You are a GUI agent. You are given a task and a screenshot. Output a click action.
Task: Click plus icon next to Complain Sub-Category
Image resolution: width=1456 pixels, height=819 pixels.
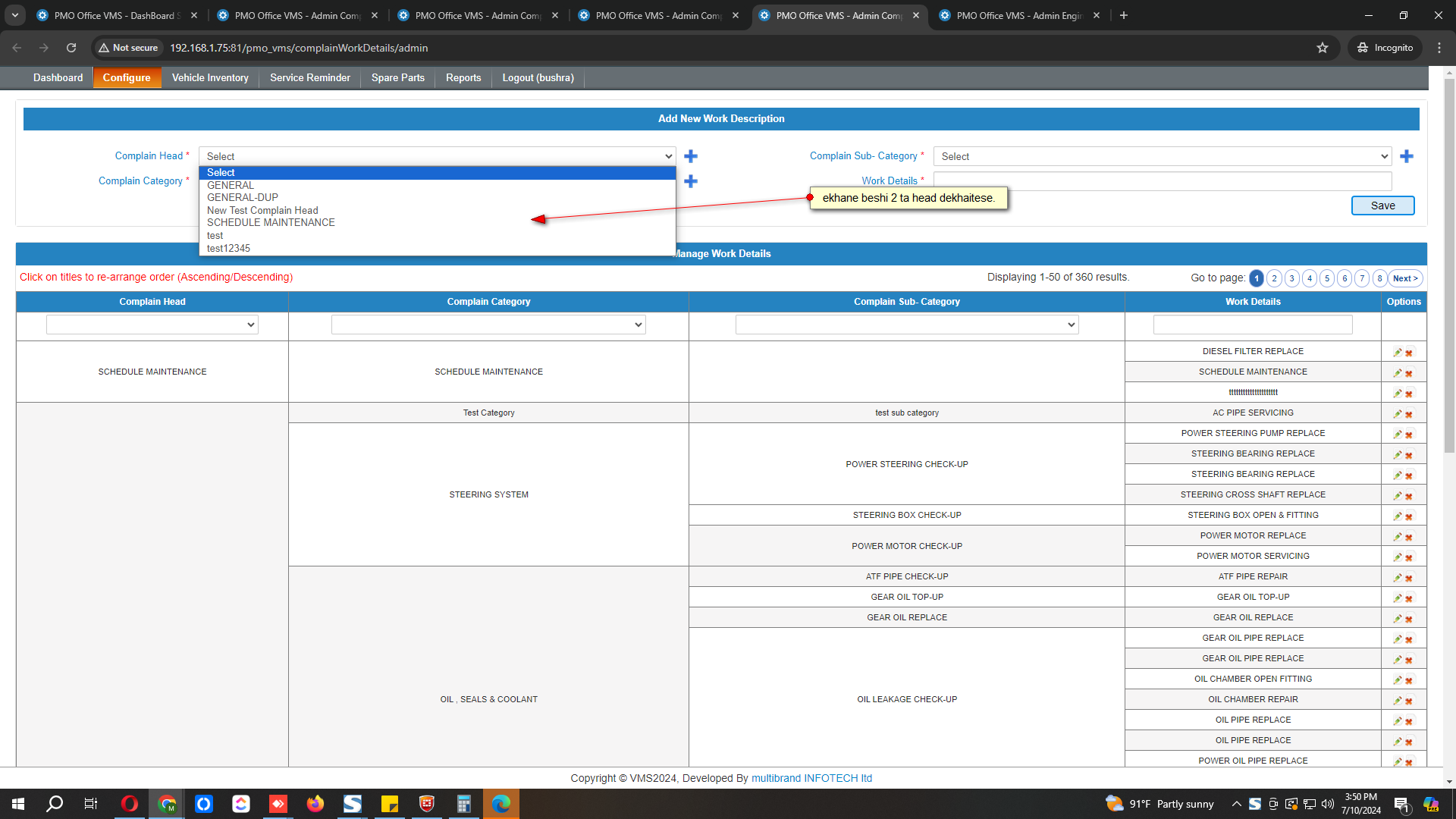pyautogui.click(x=1406, y=156)
